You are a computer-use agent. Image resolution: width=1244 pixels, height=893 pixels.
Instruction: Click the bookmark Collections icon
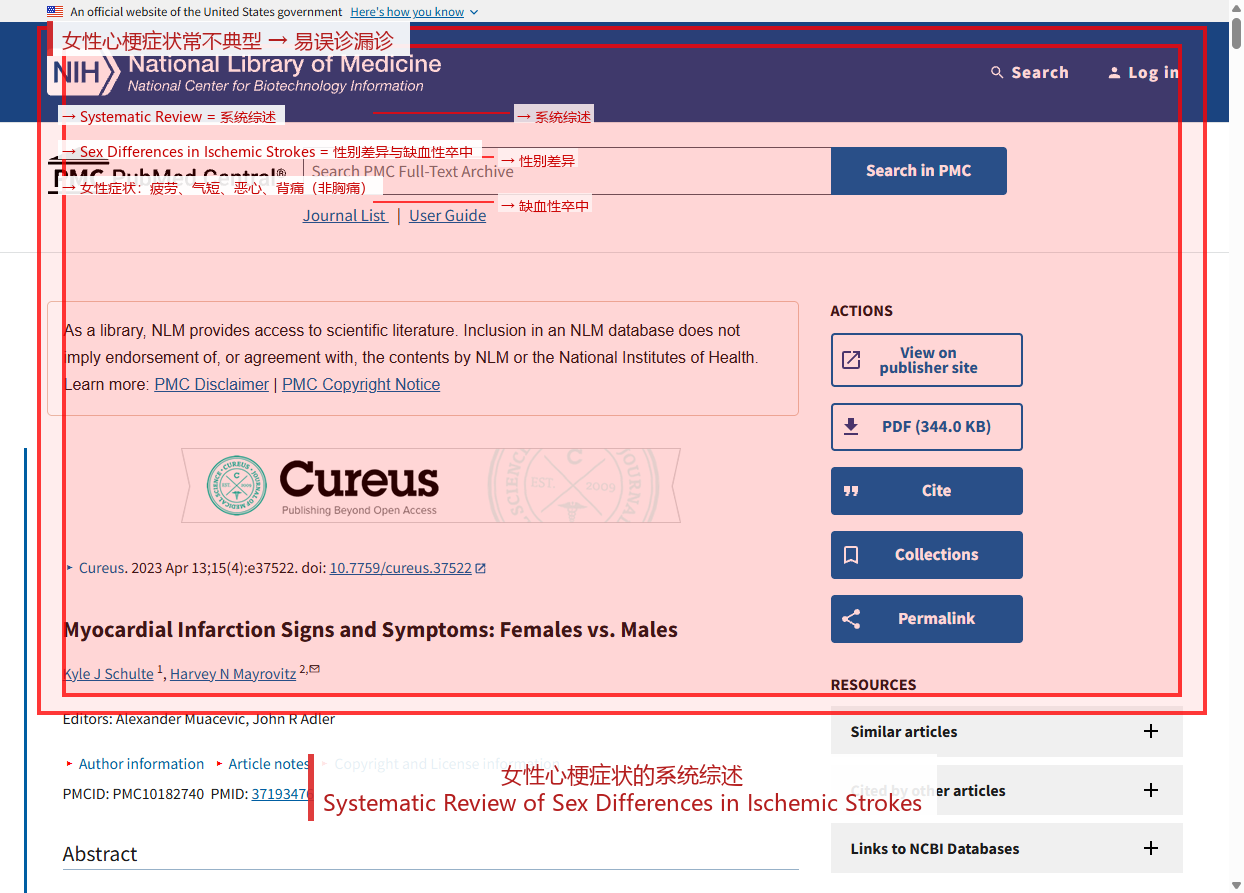(x=851, y=555)
